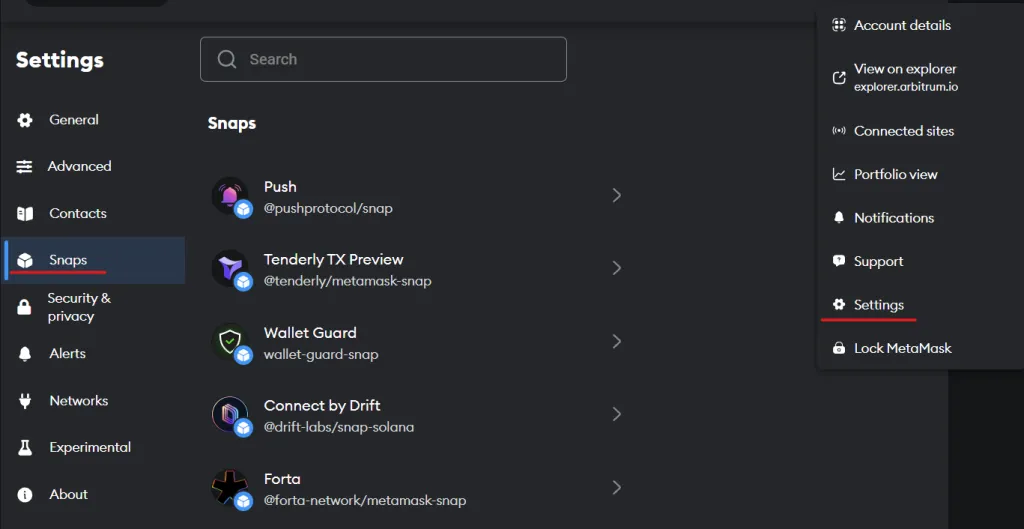Expand the Push snap chevron arrow
Image resolution: width=1024 pixels, height=529 pixels.
click(x=616, y=195)
